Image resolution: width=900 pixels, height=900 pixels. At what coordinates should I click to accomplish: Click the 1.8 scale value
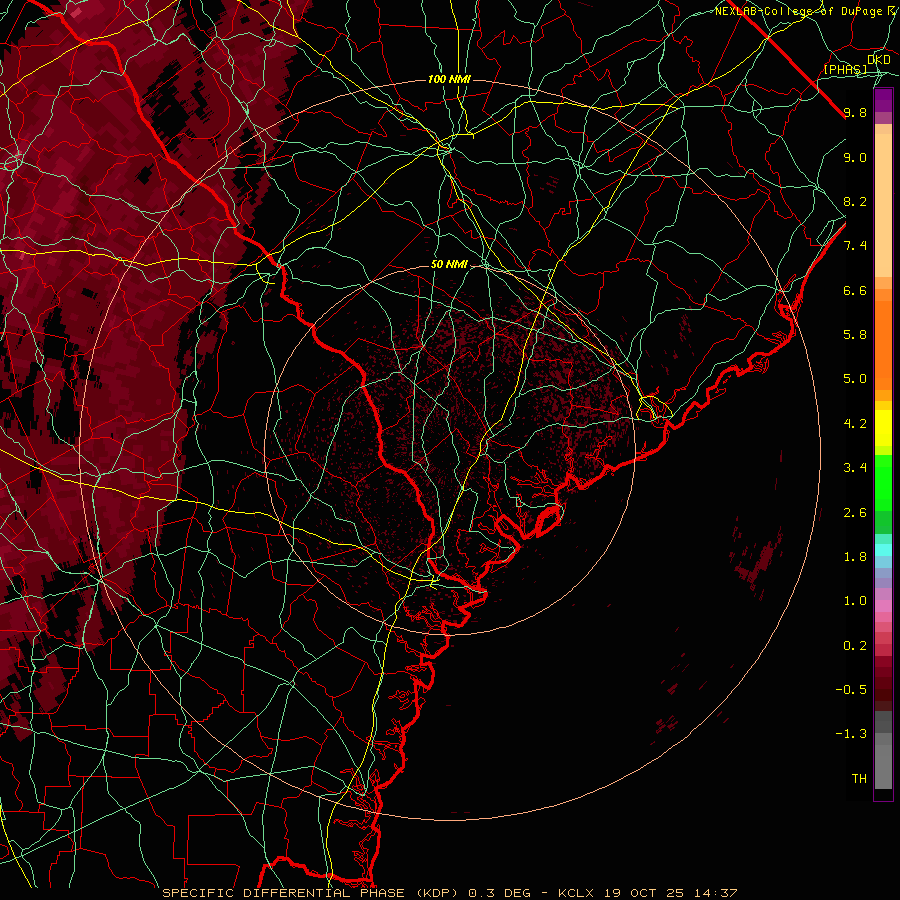(855, 557)
